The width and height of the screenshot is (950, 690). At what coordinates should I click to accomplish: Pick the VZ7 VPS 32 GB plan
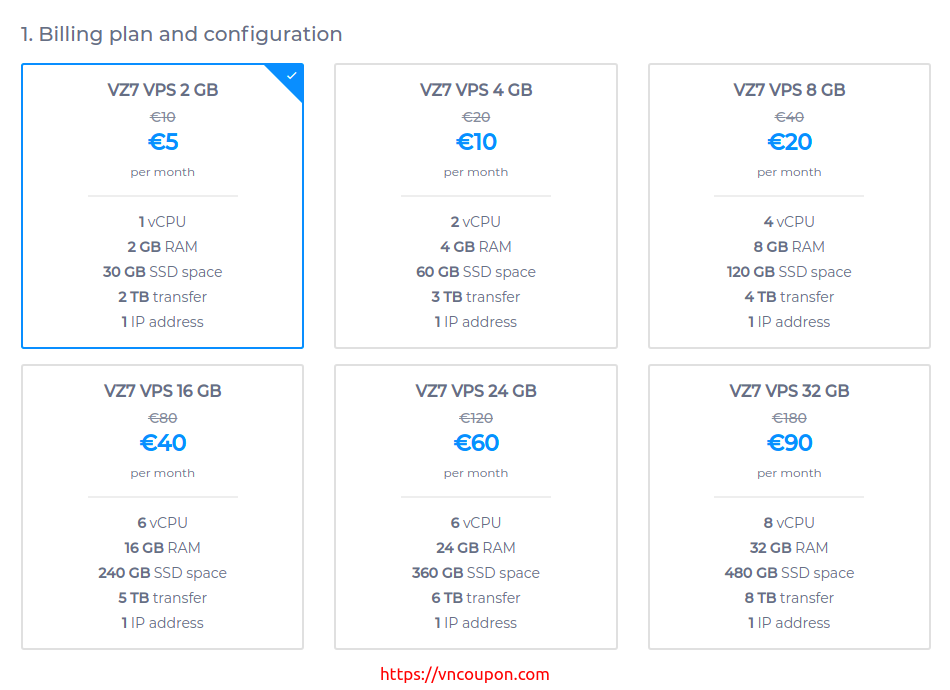pyautogui.click(x=789, y=507)
